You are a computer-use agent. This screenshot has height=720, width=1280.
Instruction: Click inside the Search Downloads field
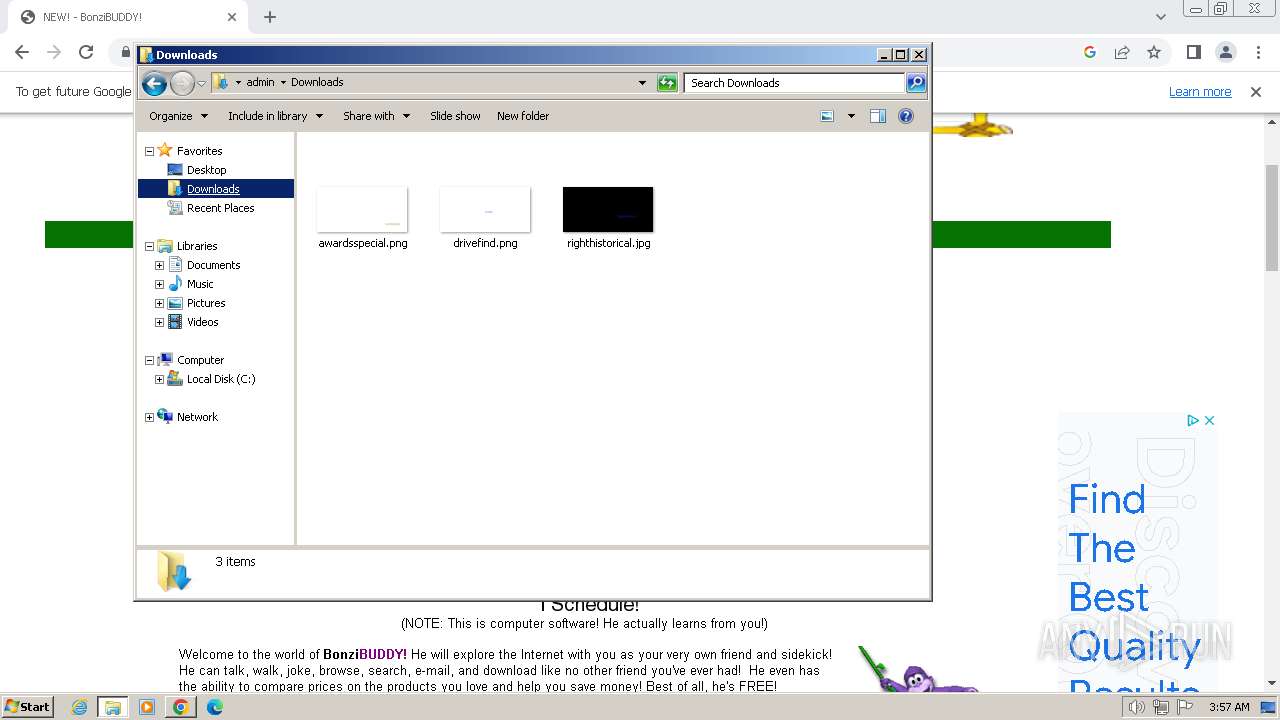coord(795,83)
